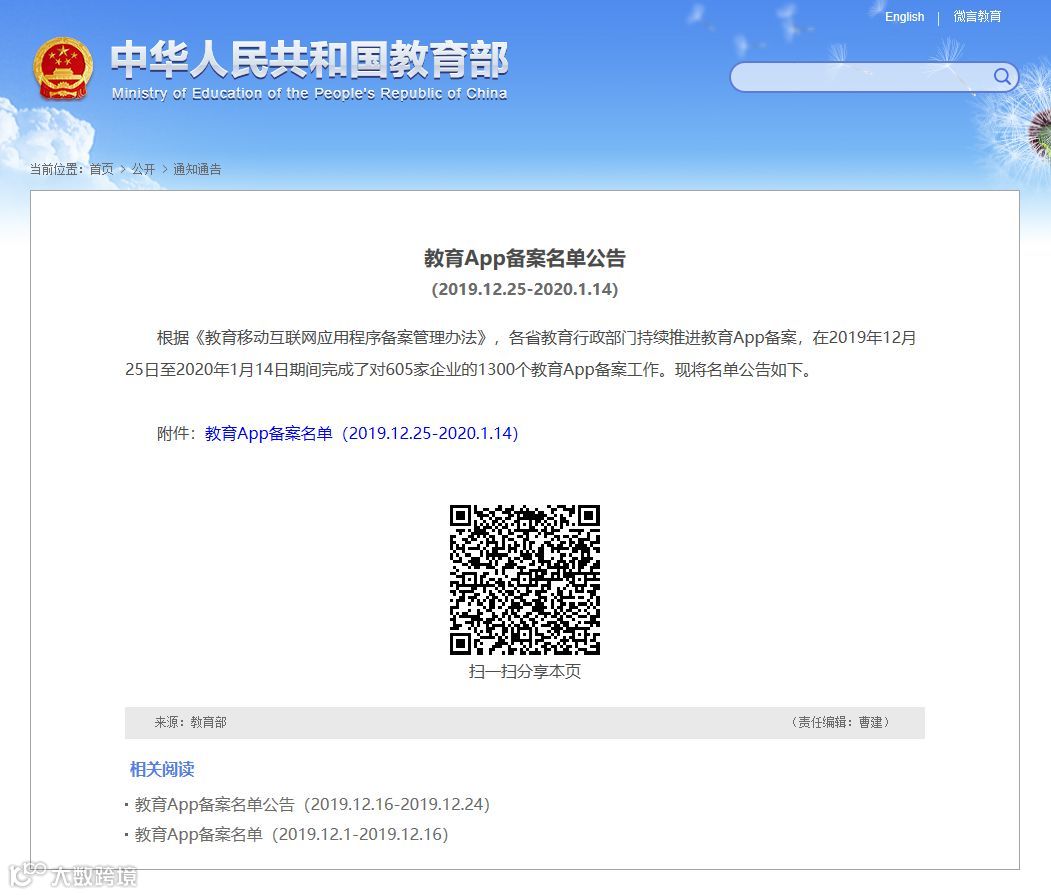The height and width of the screenshot is (895, 1051).
Task: Click the 扫一扫分享本页 caption
Action: 525,671
